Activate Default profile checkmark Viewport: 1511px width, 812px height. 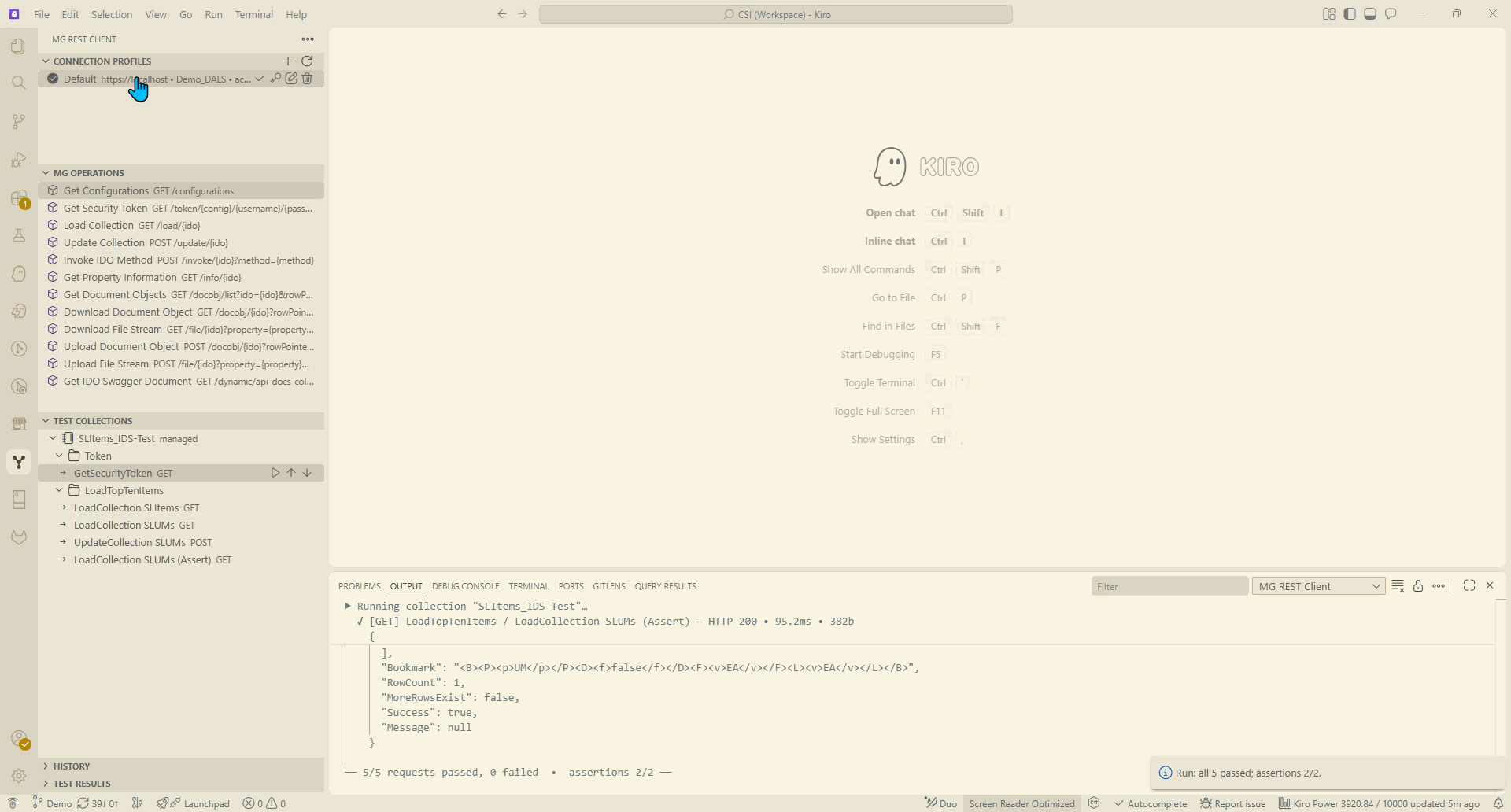point(260,79)
